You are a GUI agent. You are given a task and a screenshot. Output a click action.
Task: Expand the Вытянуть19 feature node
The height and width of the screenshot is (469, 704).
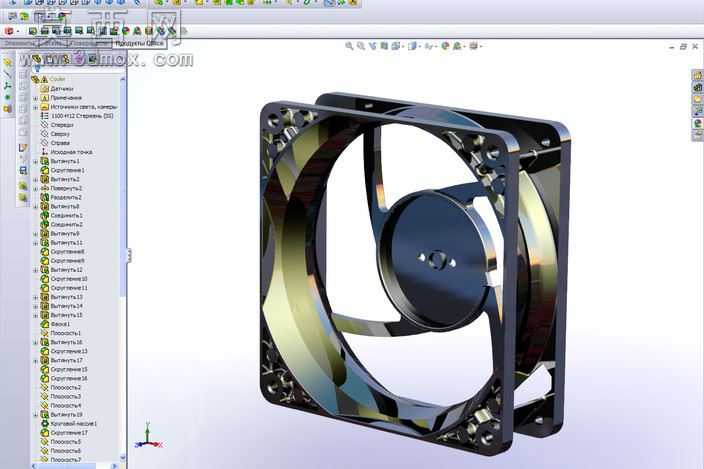(x=36, y=415)
